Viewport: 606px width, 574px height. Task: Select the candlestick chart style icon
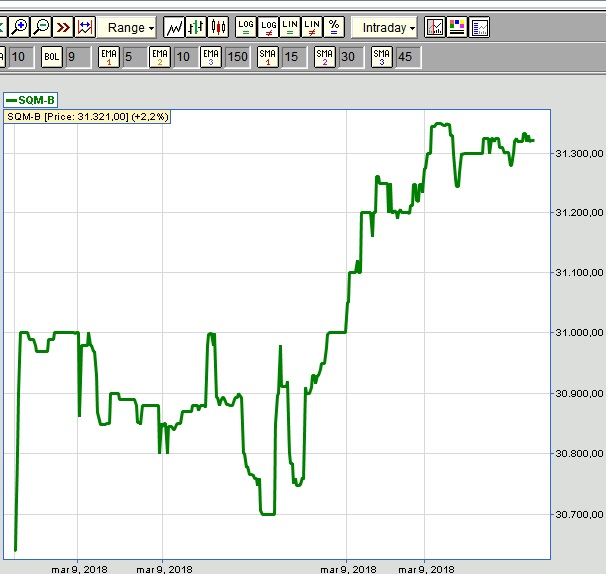tap(218, 27)
